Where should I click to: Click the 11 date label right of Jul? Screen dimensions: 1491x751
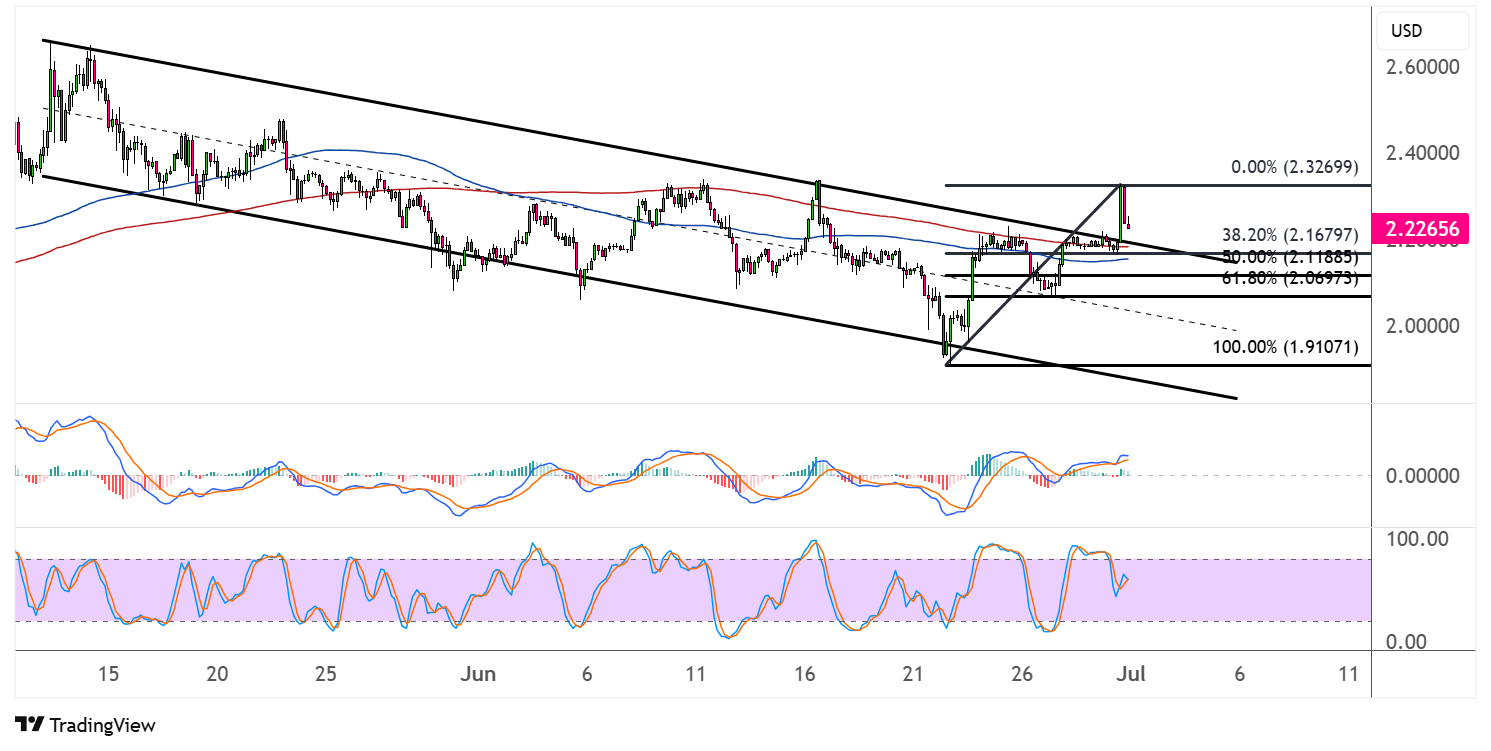pos(1347,674)
